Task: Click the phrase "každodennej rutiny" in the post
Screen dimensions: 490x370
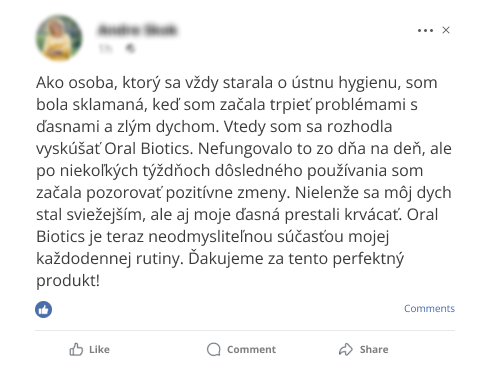Action: click(x=110, y=258)
